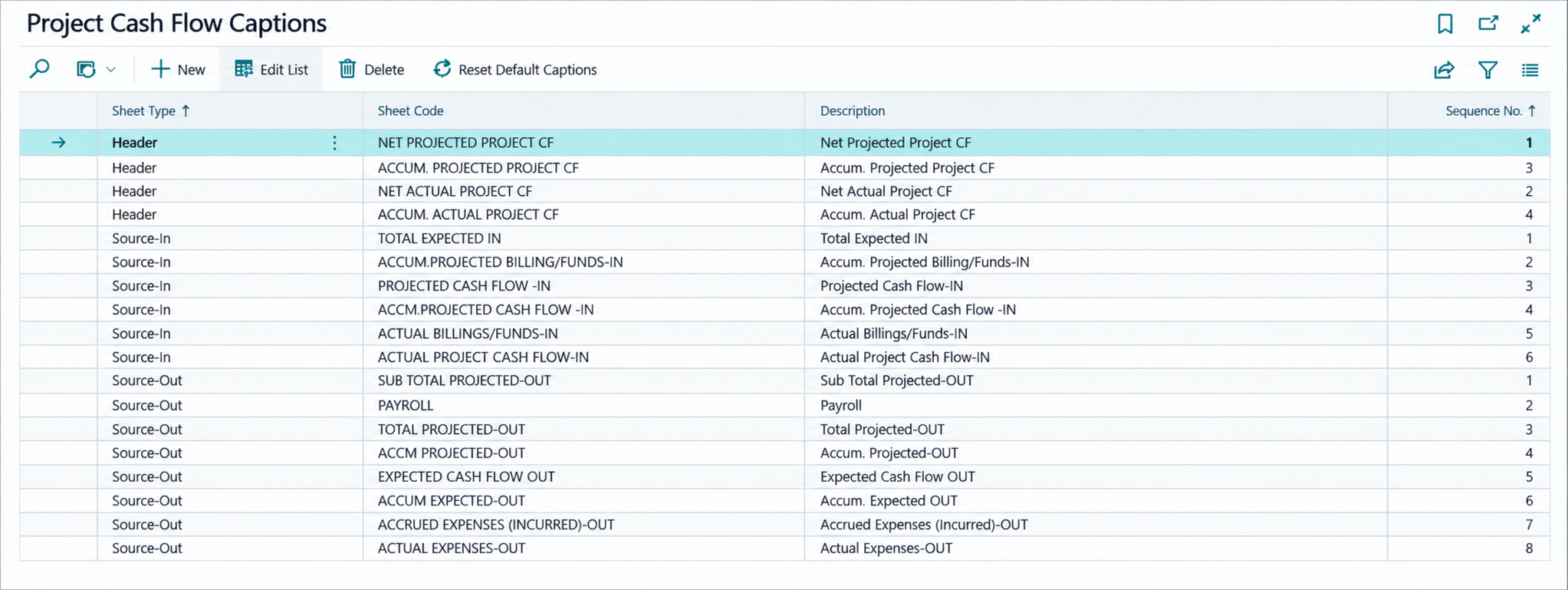Bookmark this page

pos(1445,24)
